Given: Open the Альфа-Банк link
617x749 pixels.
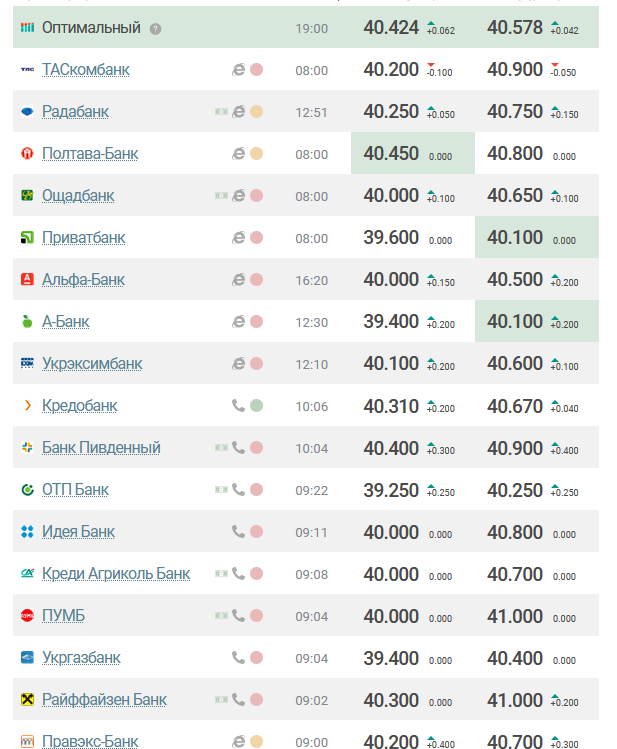Looking at the screenshot, I should coord(83,280).
